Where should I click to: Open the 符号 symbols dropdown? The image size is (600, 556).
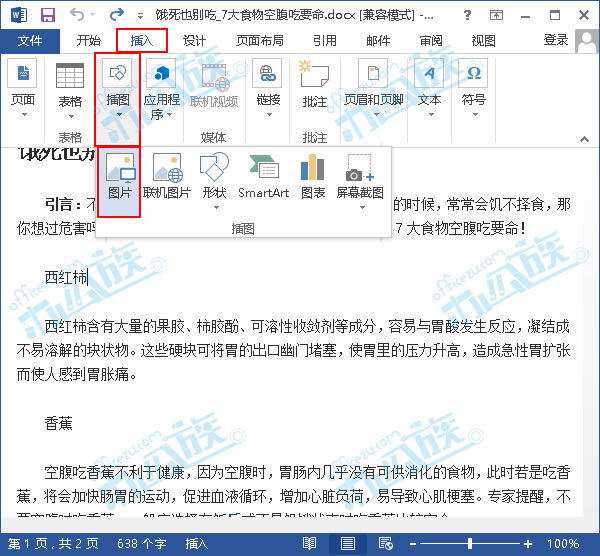[474, 89]
